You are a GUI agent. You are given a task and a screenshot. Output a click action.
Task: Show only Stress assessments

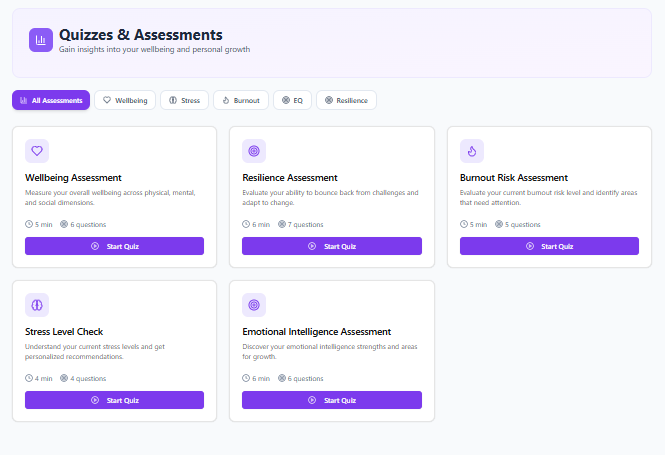(x=184, y=100)
